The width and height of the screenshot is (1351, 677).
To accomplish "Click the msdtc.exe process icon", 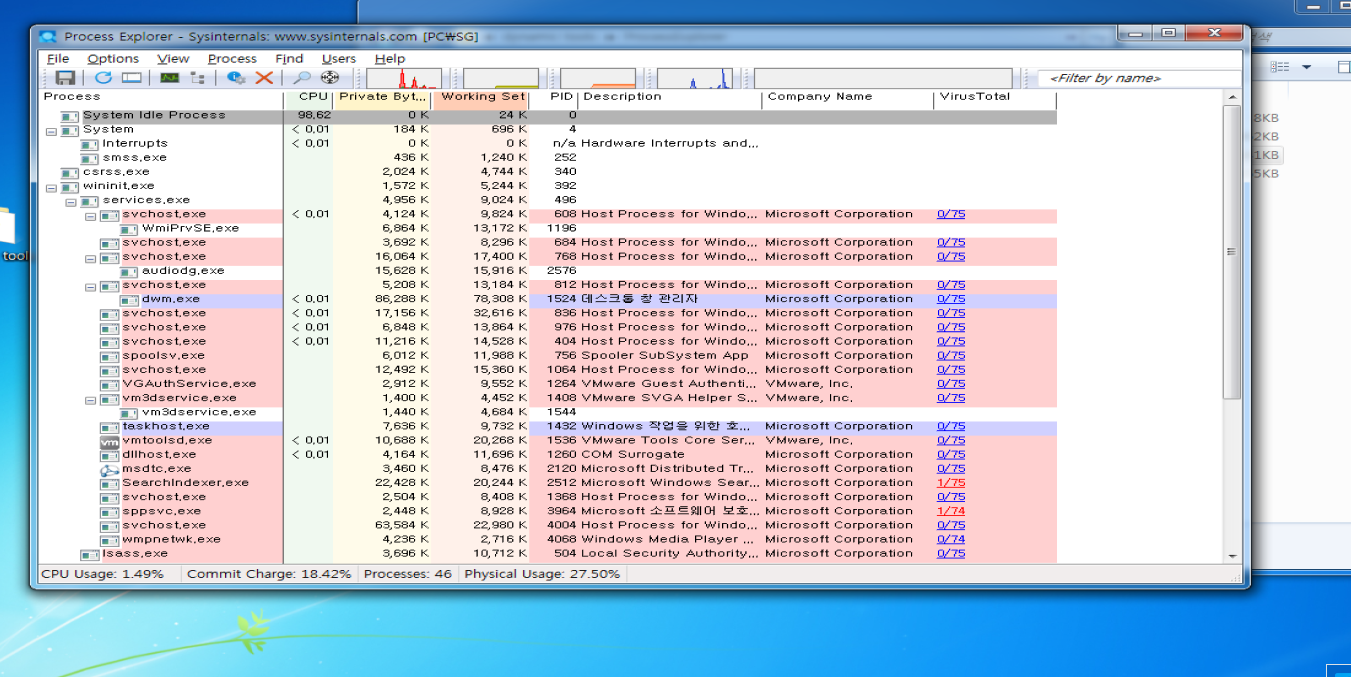I will pos(109,469).
